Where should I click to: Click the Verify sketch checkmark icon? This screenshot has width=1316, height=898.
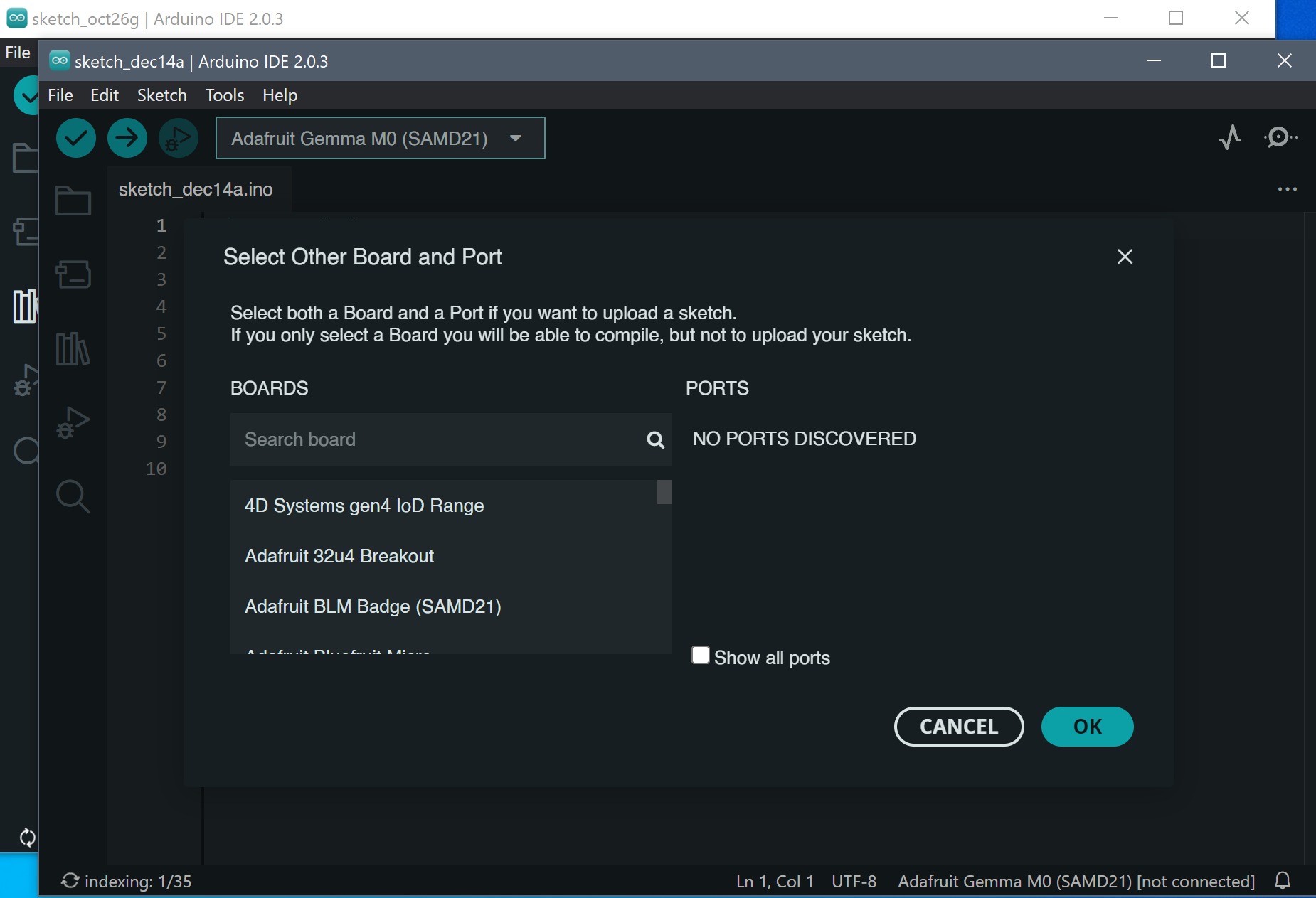[75, 138]
